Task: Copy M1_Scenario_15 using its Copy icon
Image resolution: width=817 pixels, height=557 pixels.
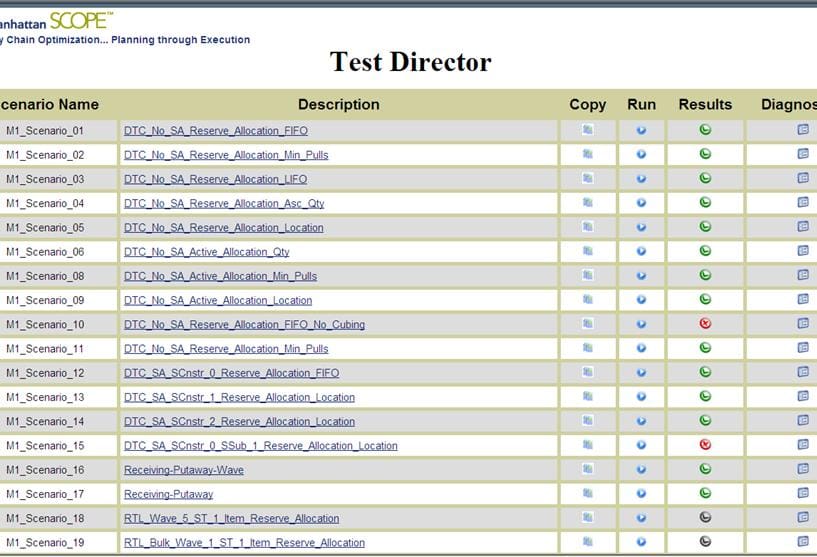Action: (588, 444)
